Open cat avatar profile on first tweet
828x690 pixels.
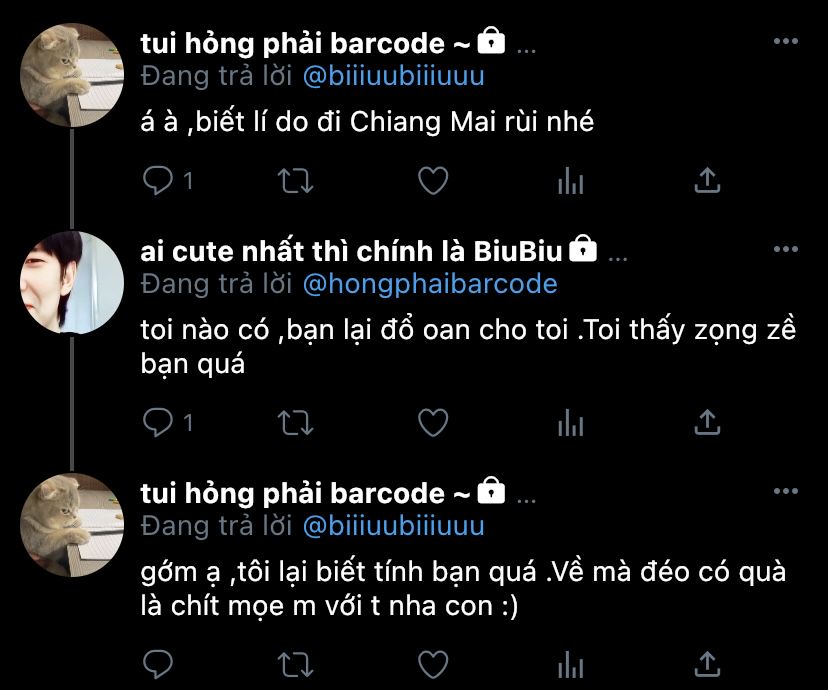click(72, 75)
